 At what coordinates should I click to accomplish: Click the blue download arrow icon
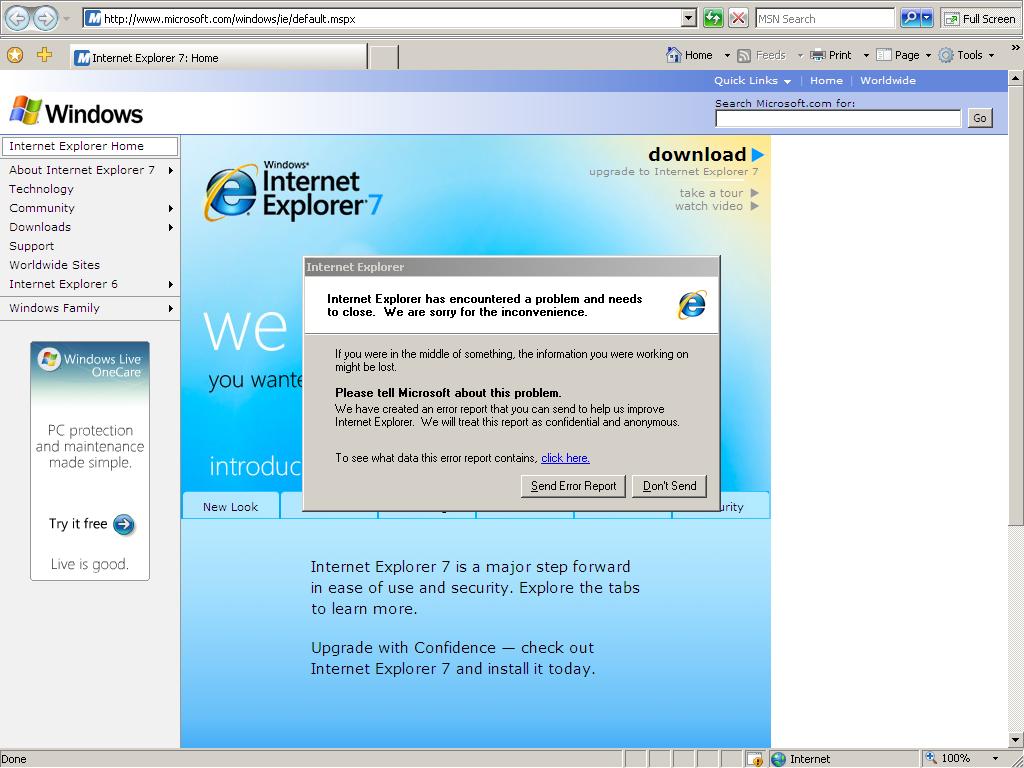758,155
